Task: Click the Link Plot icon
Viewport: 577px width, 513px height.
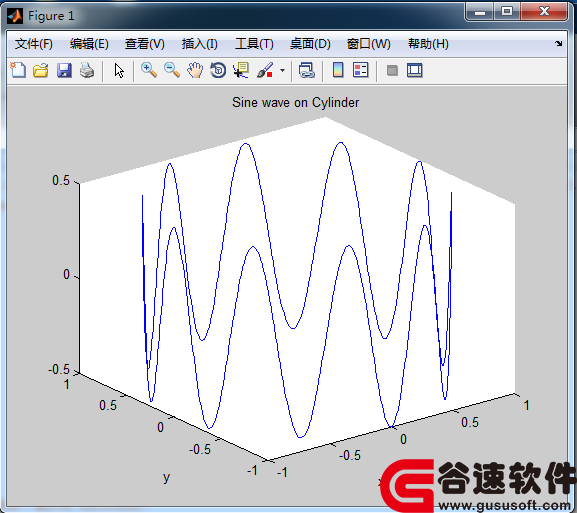Action: click(x=306, y=70)
